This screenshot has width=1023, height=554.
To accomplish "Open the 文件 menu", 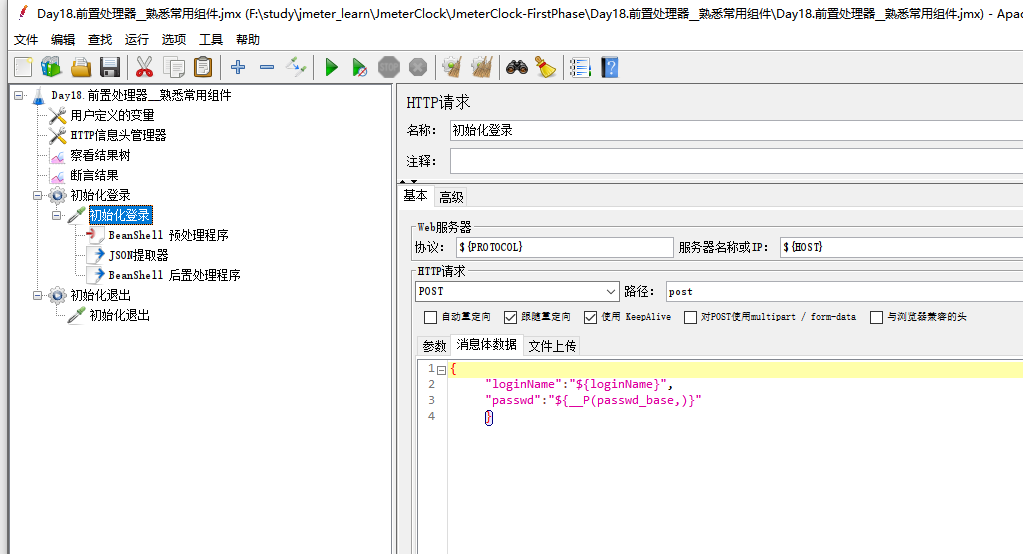I will coord(26,40).
